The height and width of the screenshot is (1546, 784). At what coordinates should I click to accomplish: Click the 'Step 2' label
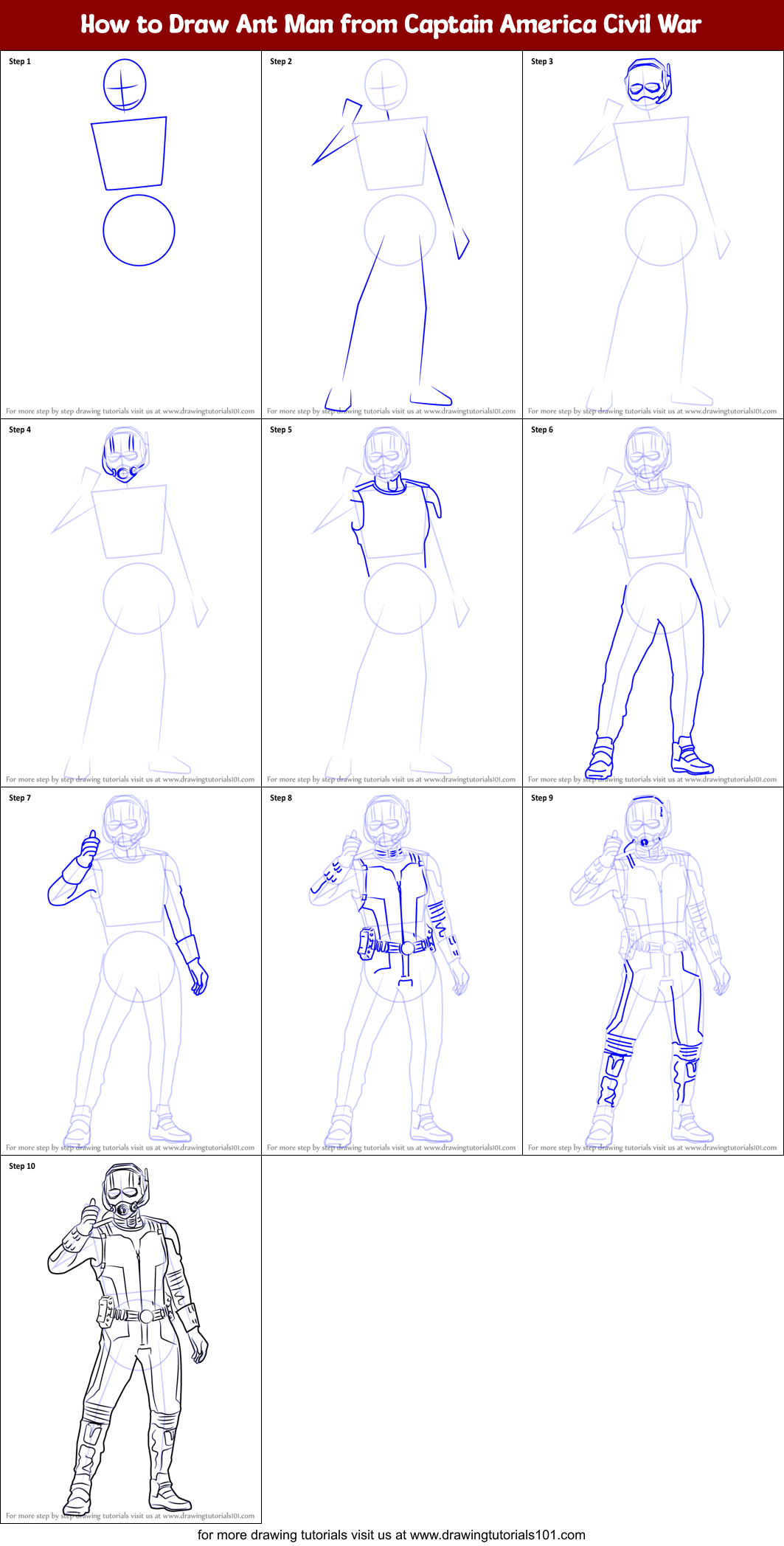[x=281, y=62]
